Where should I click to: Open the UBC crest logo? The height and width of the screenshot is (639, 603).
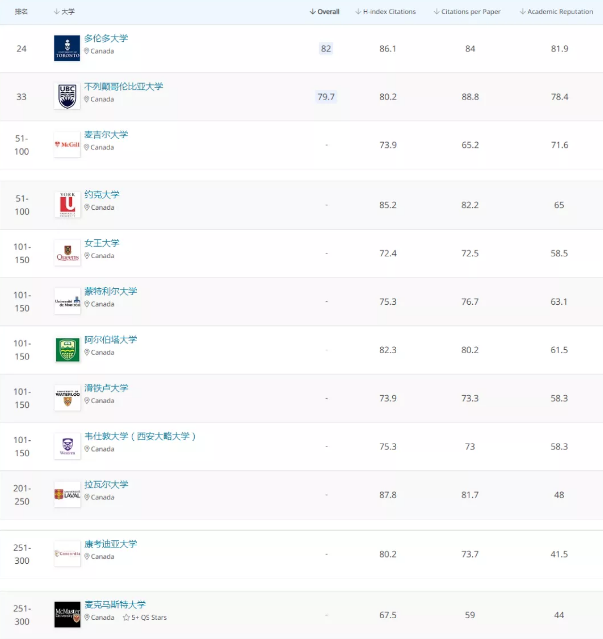(x=67, y=96)
